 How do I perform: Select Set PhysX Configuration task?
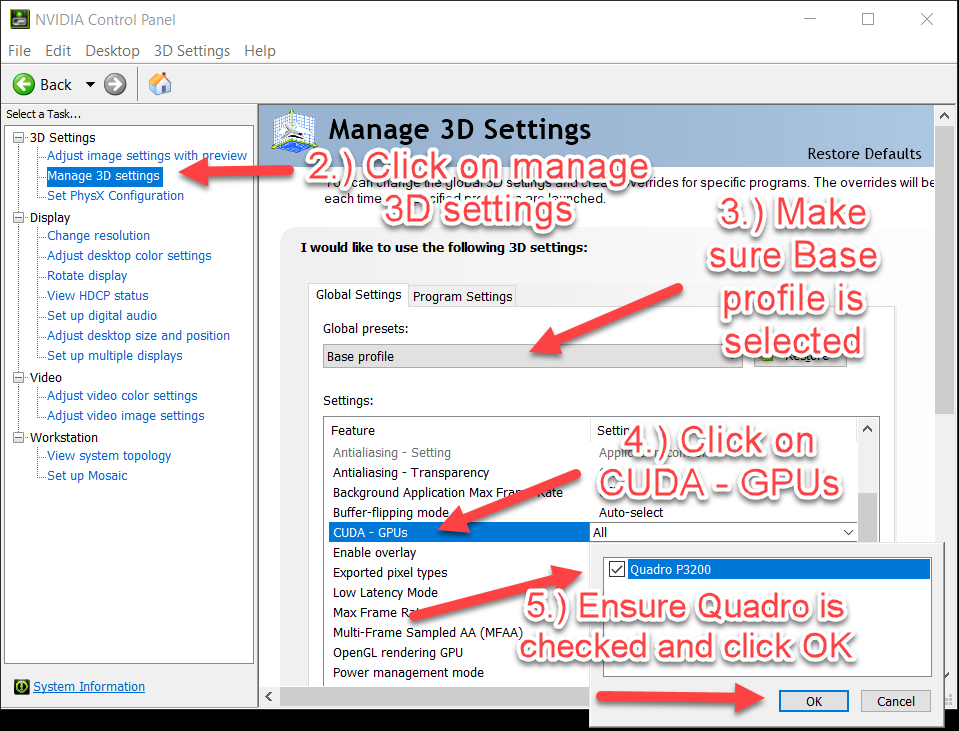(115, 196)
